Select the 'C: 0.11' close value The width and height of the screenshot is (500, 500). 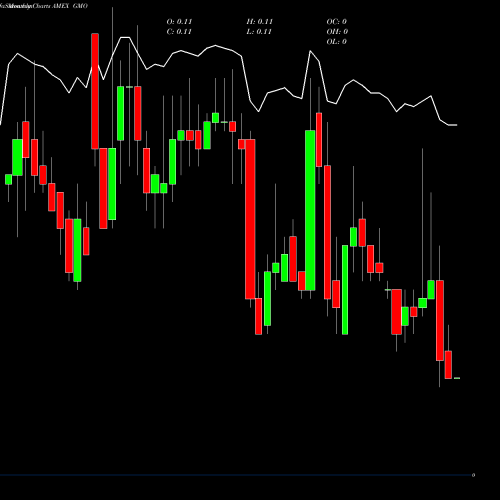coord(179,32)
